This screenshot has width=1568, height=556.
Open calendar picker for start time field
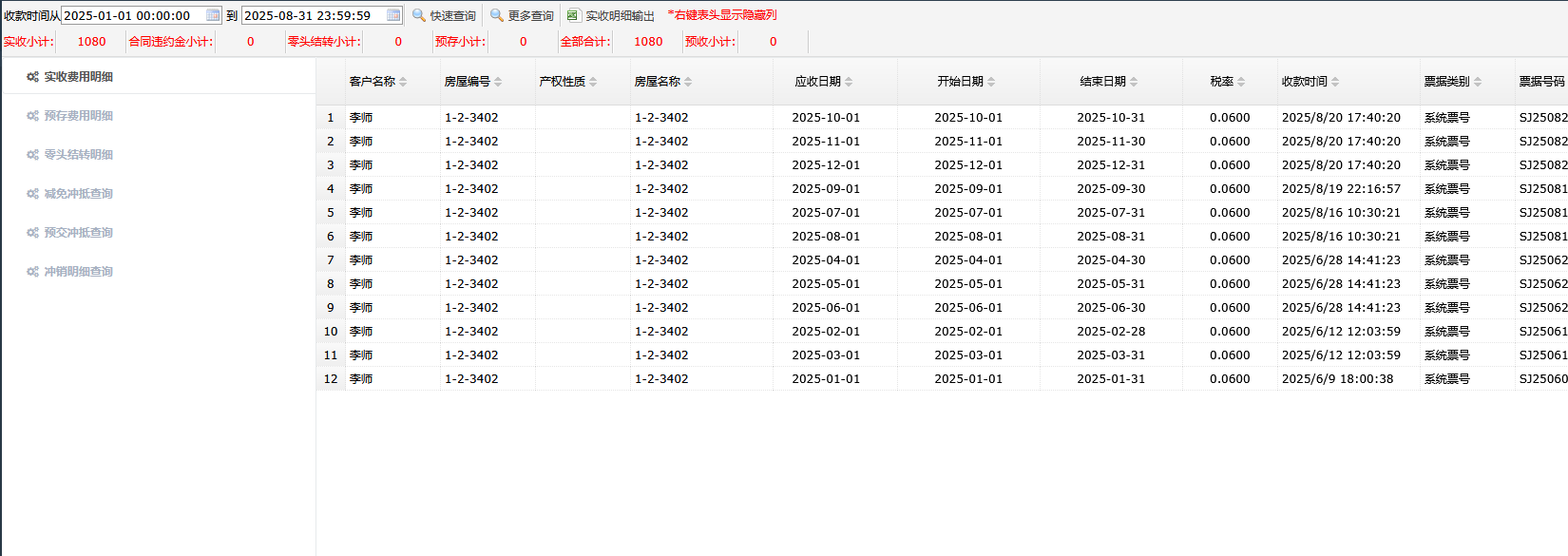(213, 15)
